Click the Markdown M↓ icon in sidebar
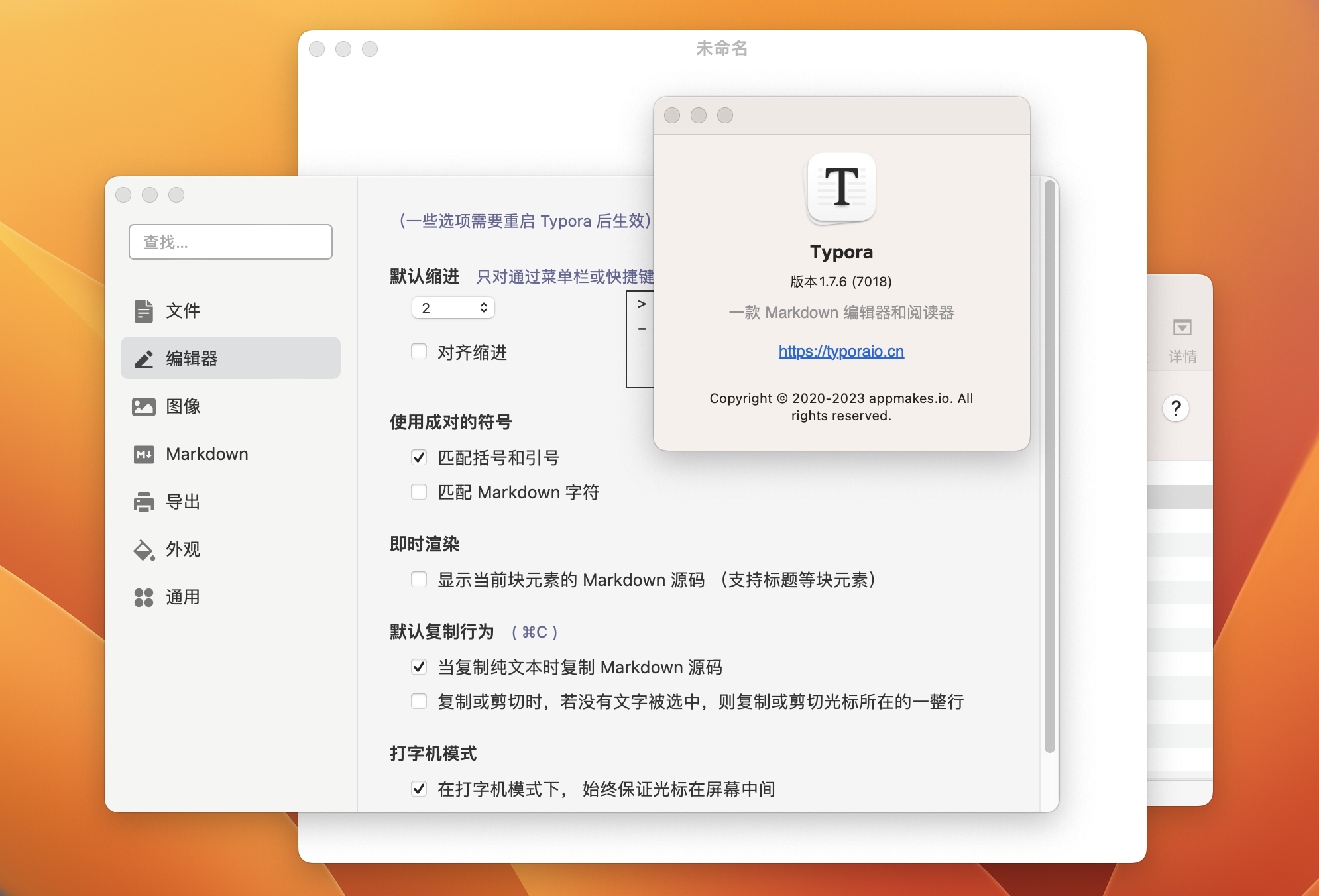The image size is (1319, 896). (144, 454)
